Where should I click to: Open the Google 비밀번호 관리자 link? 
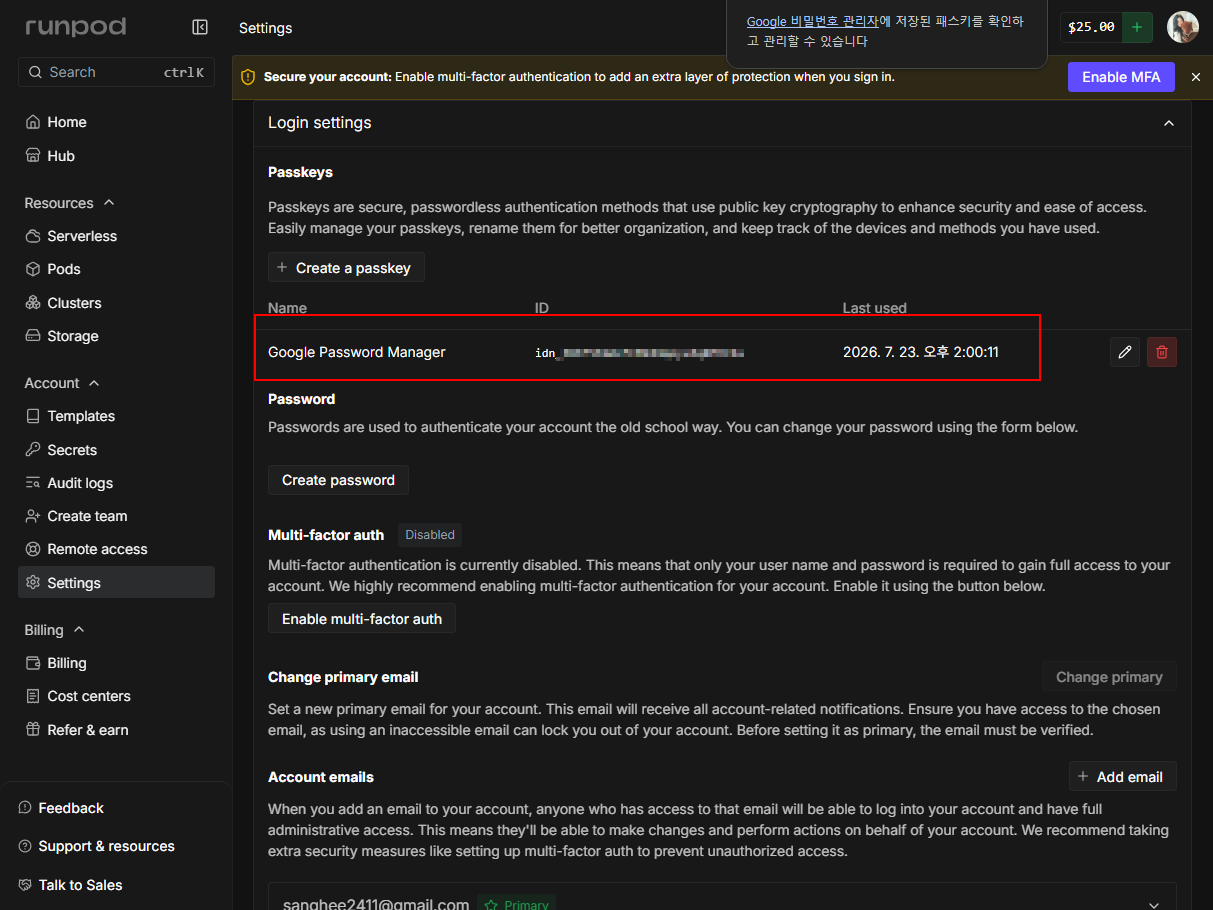tap(812, 21)
